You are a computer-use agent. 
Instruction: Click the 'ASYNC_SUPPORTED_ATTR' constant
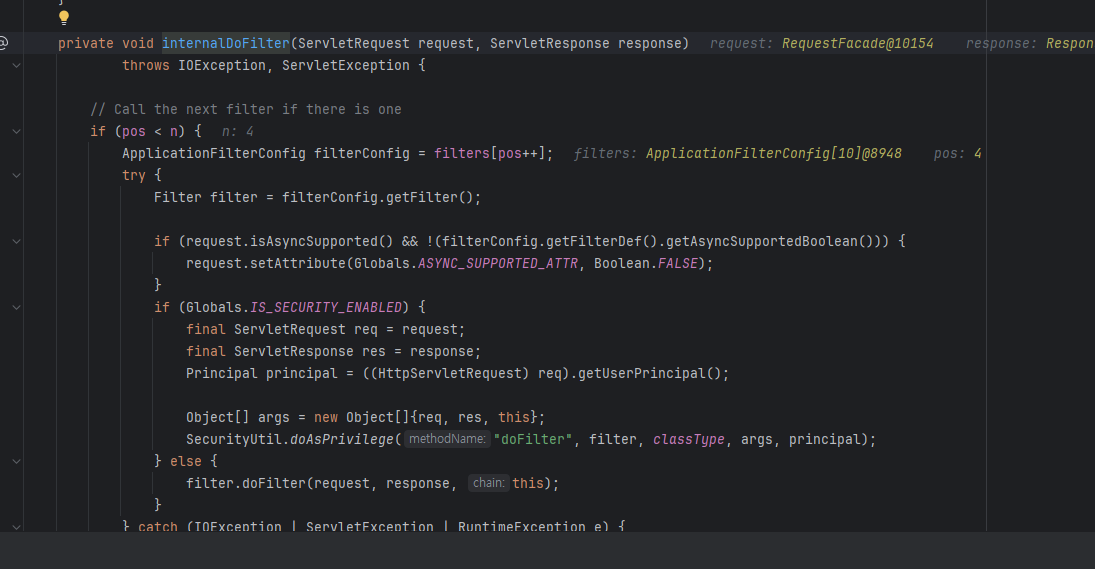point(498,263)
